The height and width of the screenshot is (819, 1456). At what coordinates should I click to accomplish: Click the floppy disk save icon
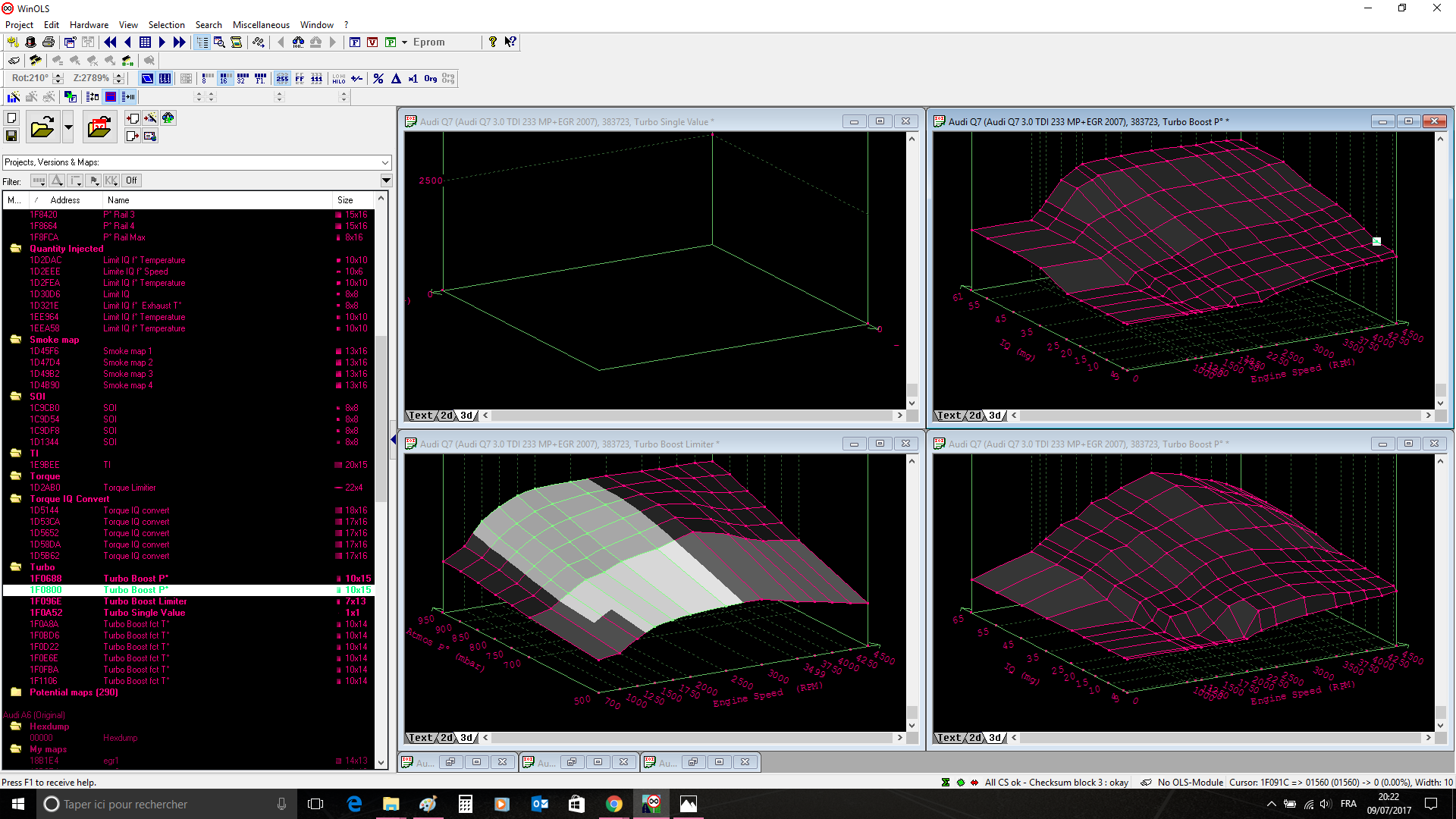[x=11, y=136]
